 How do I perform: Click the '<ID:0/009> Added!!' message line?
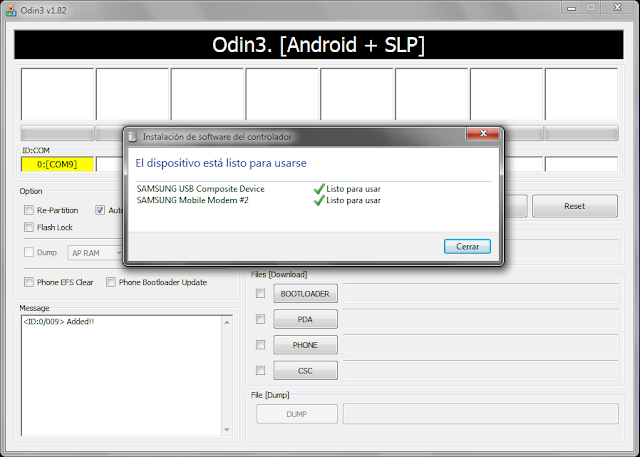[x=59, y=322]
